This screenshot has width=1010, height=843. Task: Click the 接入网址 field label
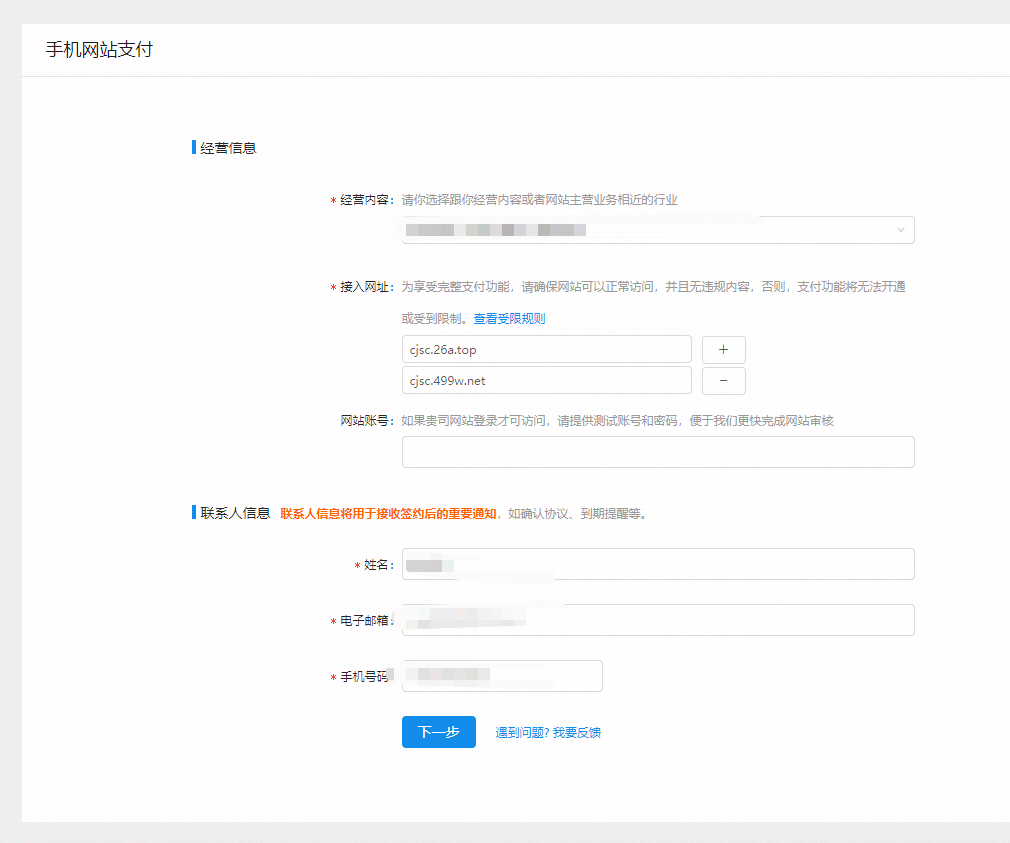coord(366,287)
